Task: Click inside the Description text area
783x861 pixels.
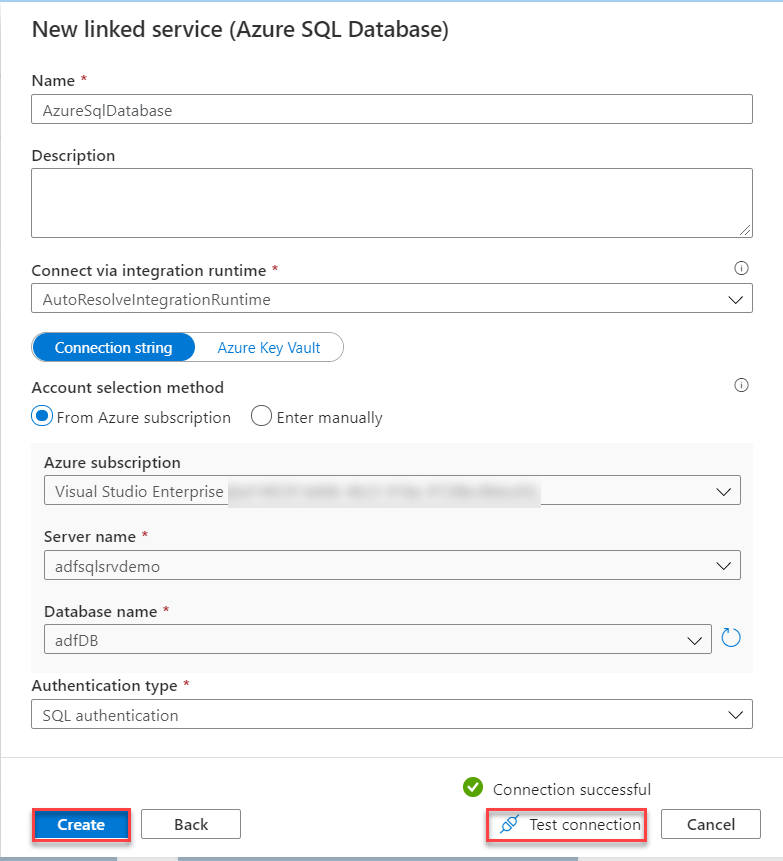Action: click(390, 200)
